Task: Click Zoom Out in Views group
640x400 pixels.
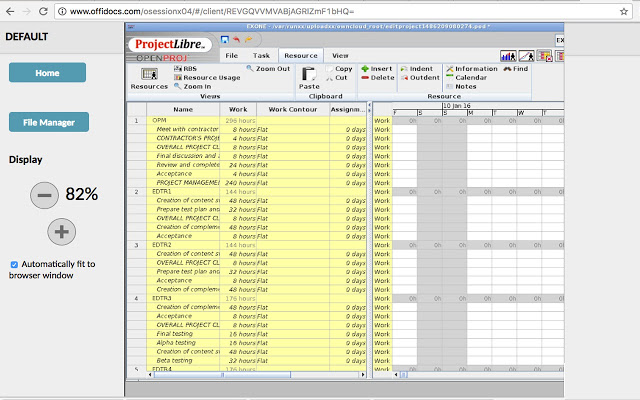Action: click(268, 69)
